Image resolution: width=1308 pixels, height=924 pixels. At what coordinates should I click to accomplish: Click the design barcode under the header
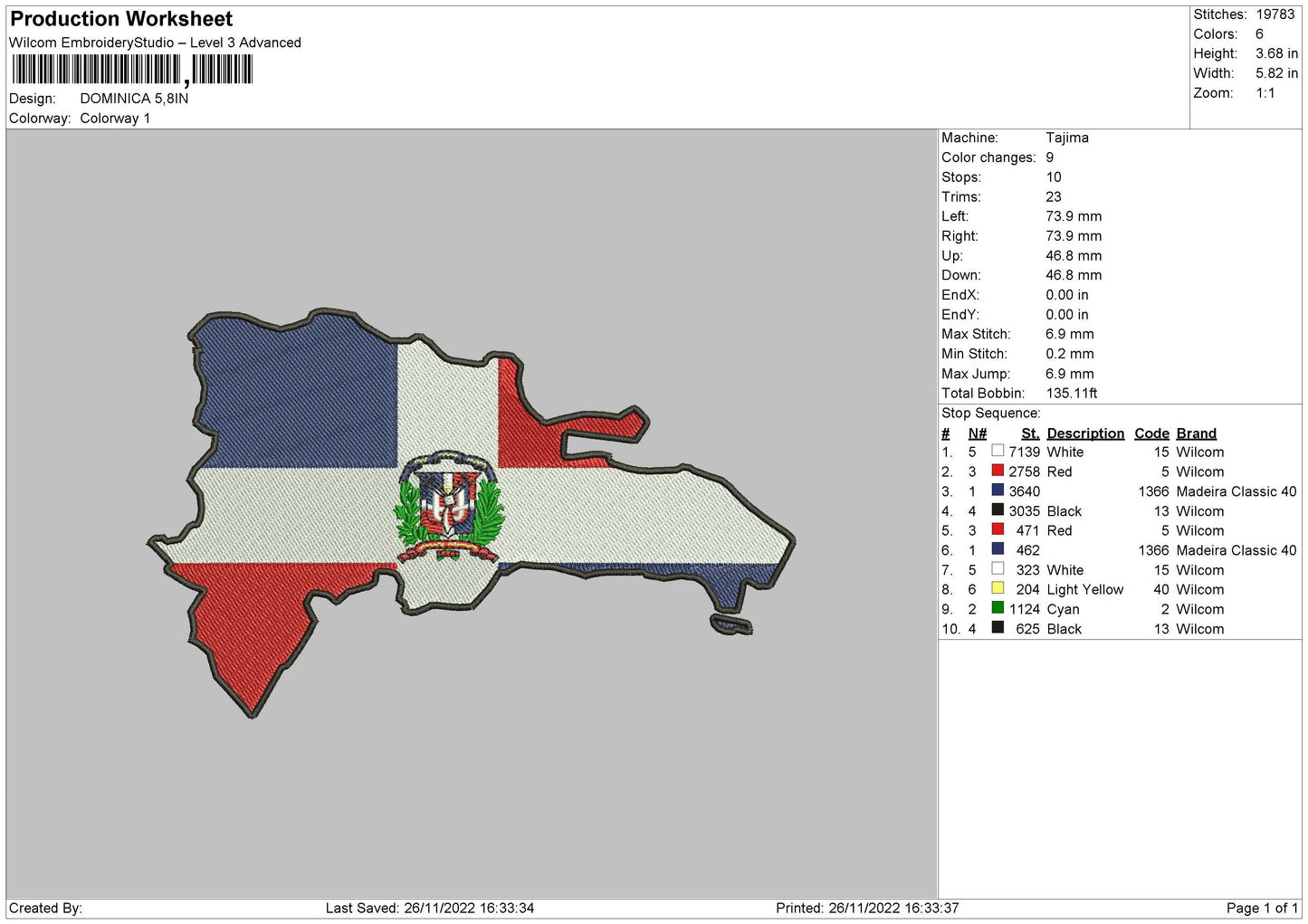132,70
